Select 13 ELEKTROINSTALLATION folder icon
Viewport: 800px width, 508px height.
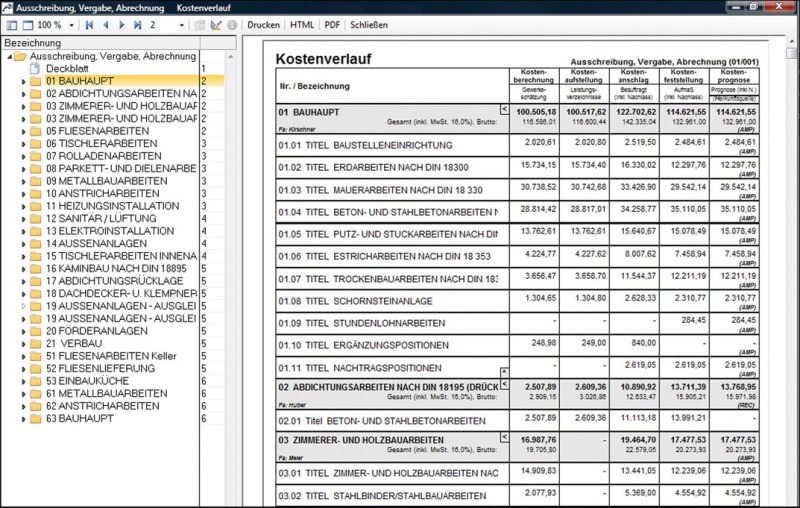pos(35,231)
